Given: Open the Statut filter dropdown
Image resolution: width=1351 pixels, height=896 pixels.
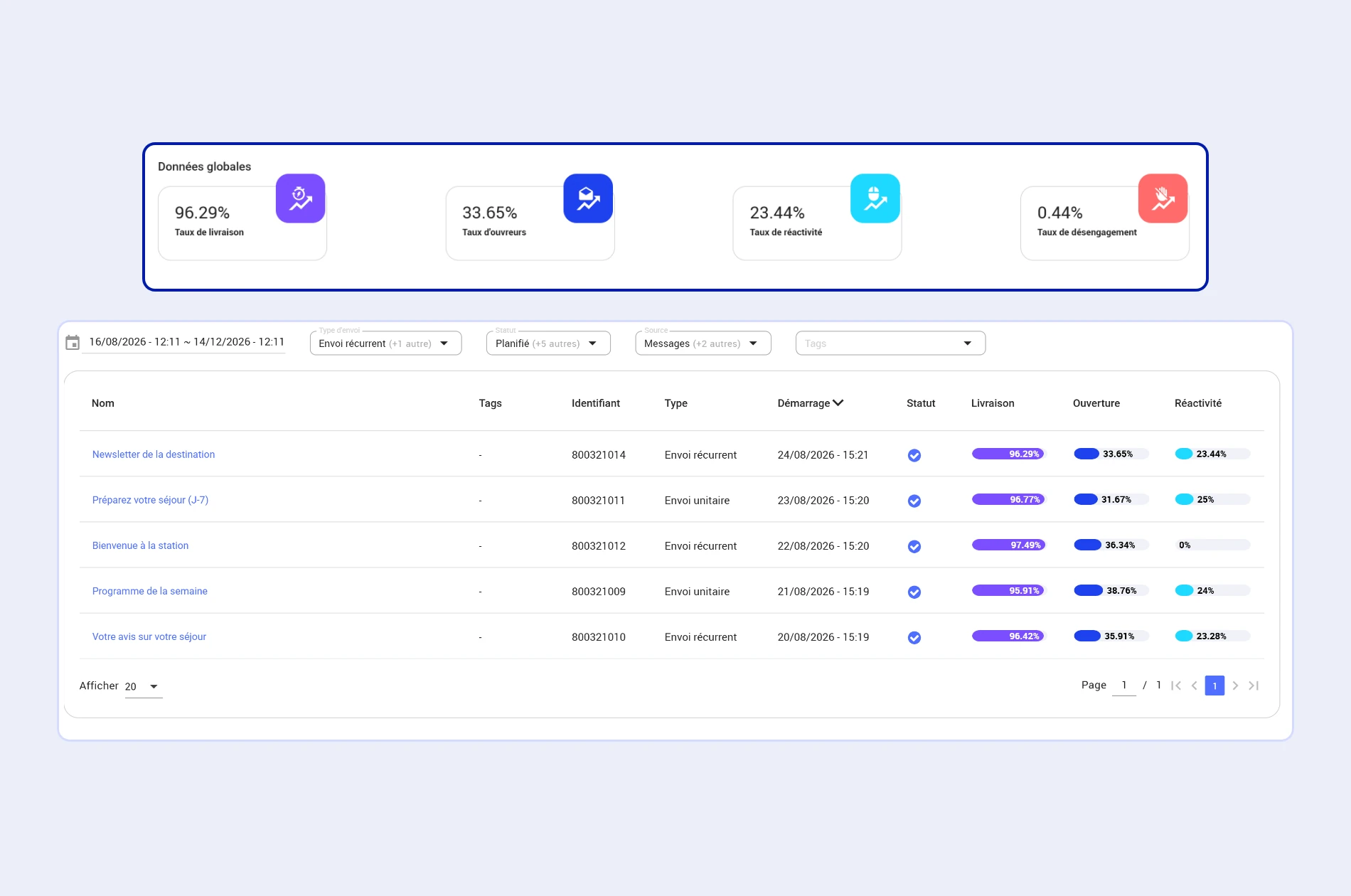Looking at the screenshot, I should click(548, 343).
